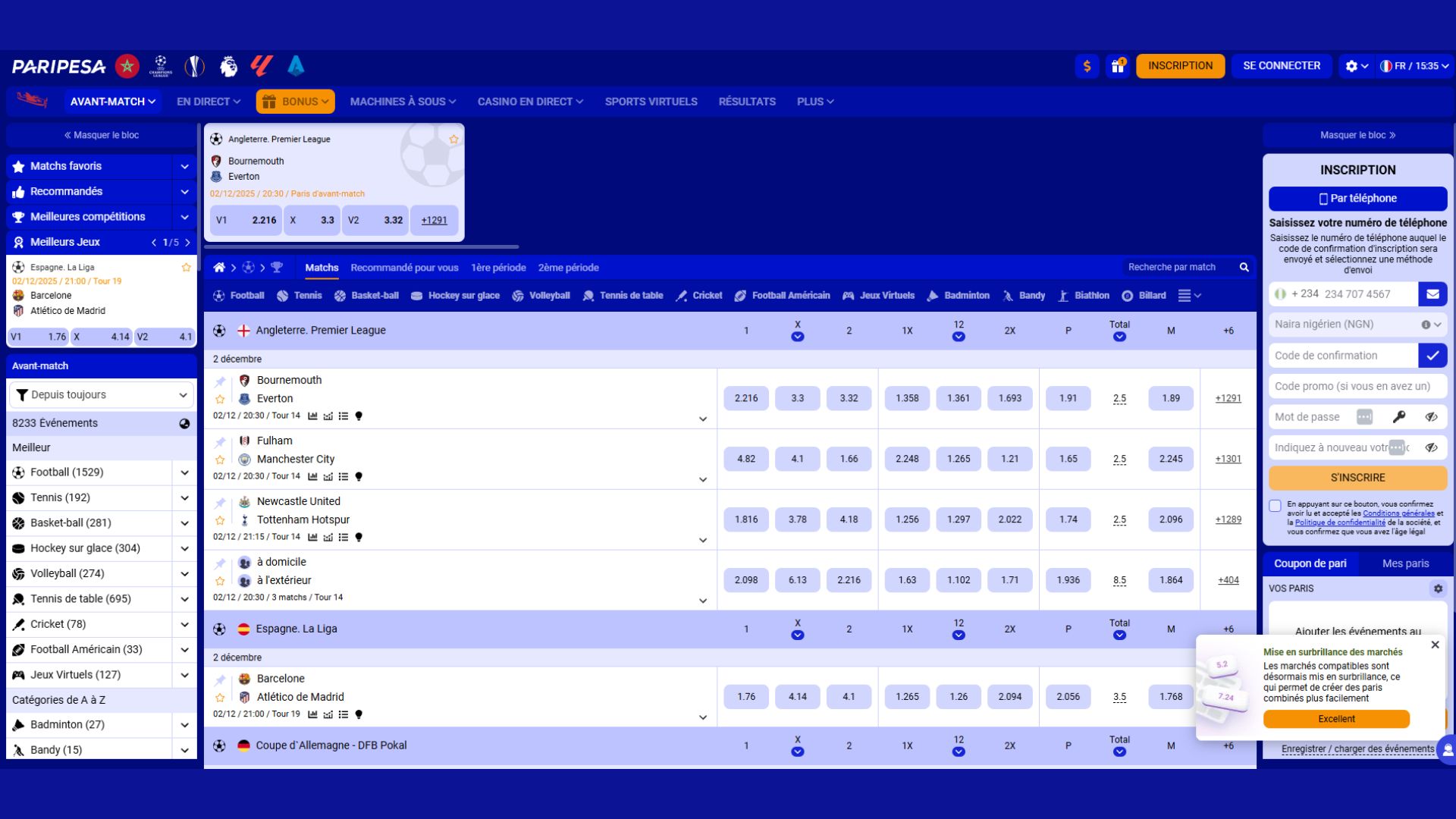1456x819 pixels.
Task: Open the EN DIRECT menu
Action: tap(207, 101)
